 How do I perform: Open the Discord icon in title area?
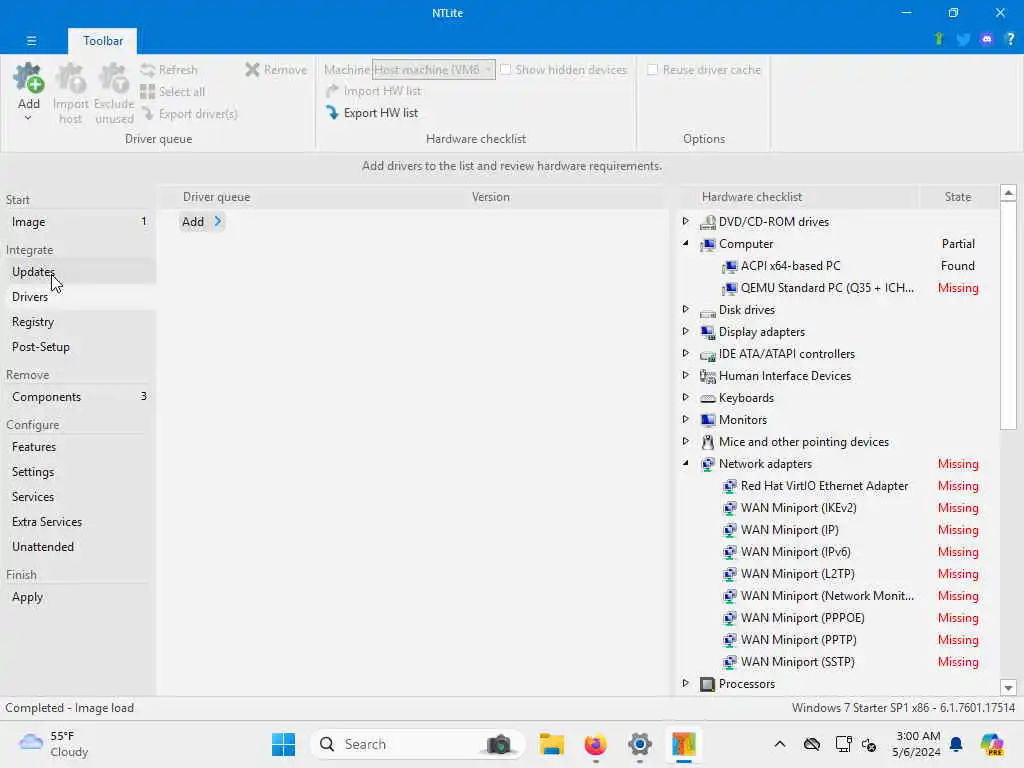(x=987, y=40)
